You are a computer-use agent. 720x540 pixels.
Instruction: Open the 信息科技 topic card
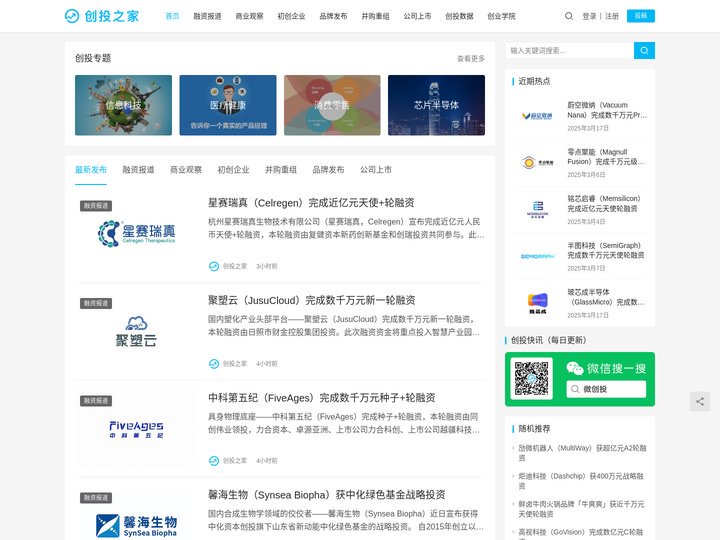[124, 105]
